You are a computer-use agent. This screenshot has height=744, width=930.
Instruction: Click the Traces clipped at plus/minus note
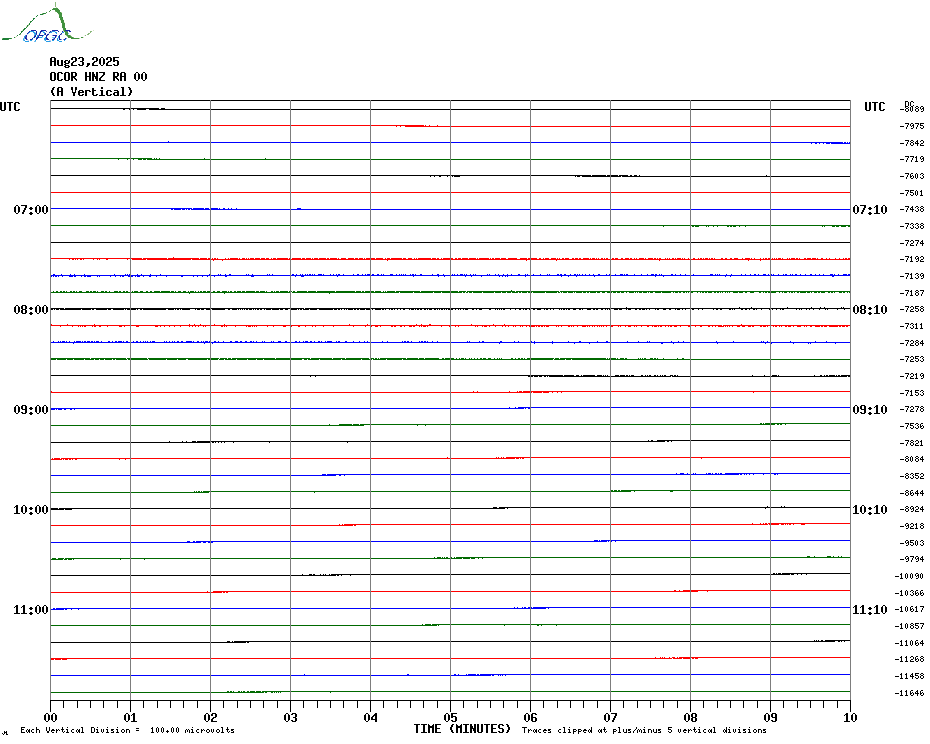point(644,730)
